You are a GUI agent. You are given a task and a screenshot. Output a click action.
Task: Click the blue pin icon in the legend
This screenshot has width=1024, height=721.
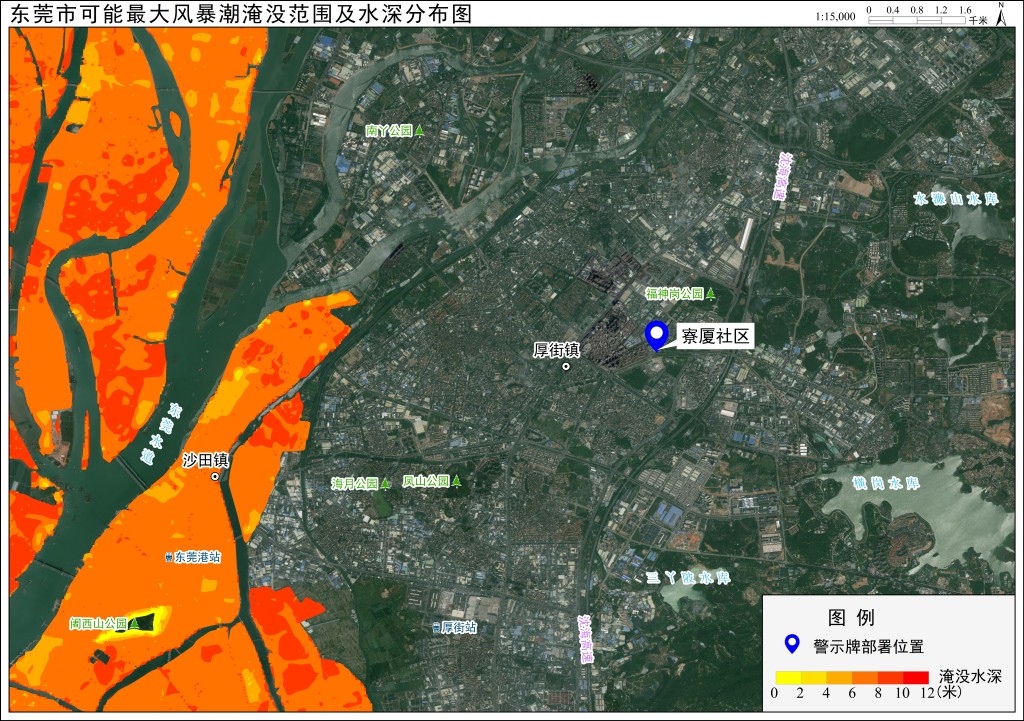coord(792,645)
